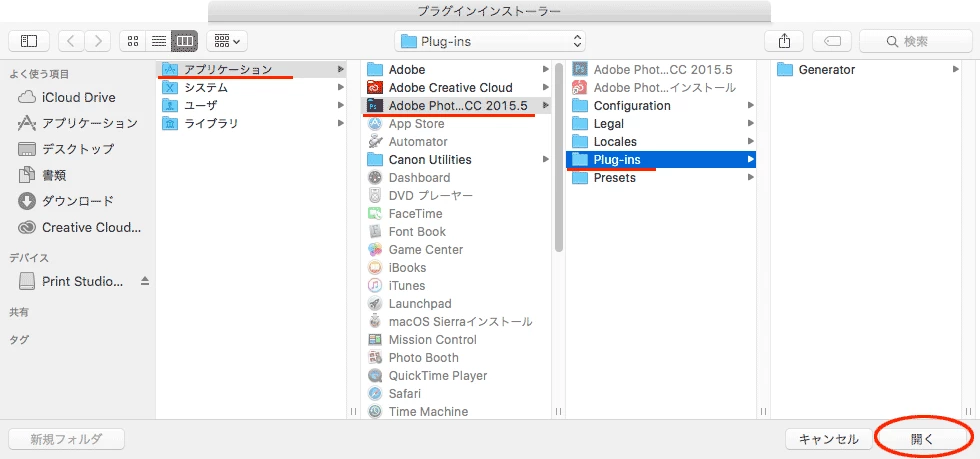The image size is (980, 459).
Task: Go back with the left chevron
Action: click(71, 41)
